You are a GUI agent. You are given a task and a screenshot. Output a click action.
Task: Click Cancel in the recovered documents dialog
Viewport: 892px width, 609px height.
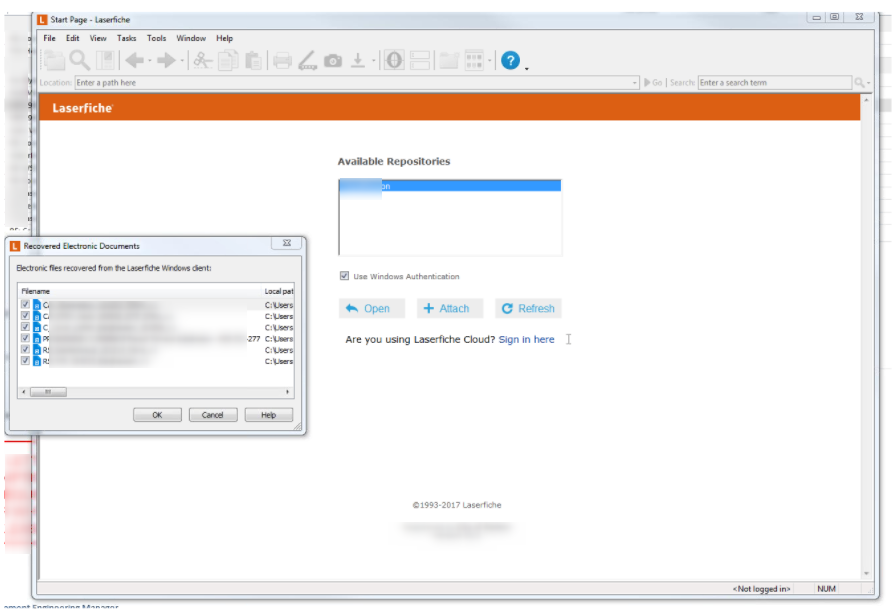213,415
